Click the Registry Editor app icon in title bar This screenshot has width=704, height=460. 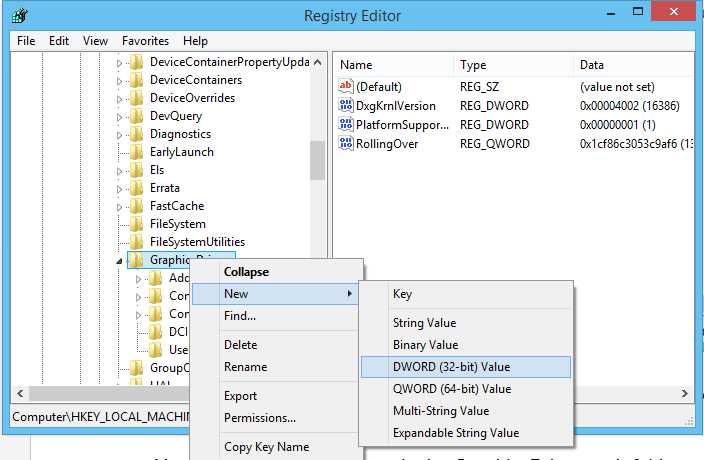[20, 16]
